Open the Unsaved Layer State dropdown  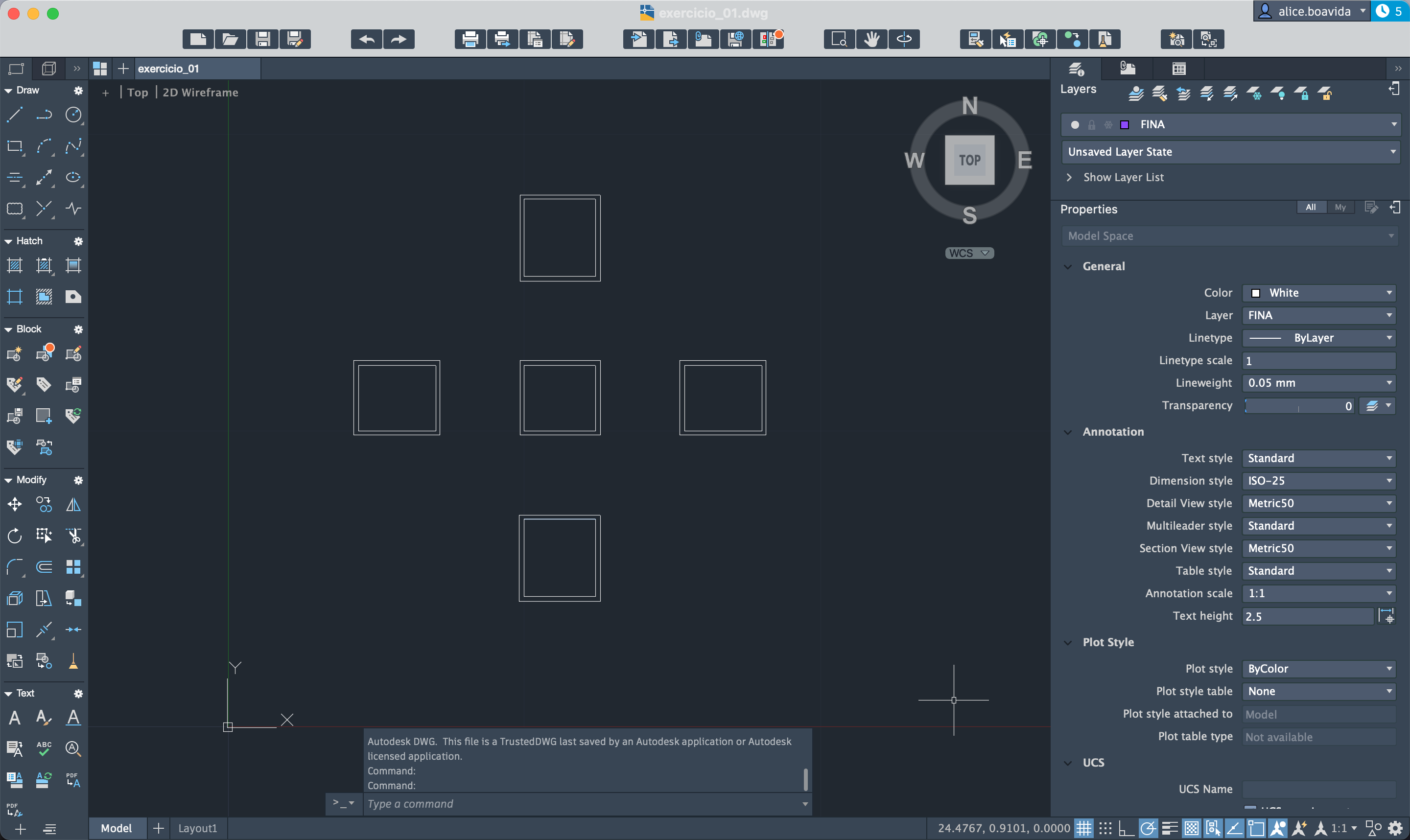click(x=1230, y=152)
